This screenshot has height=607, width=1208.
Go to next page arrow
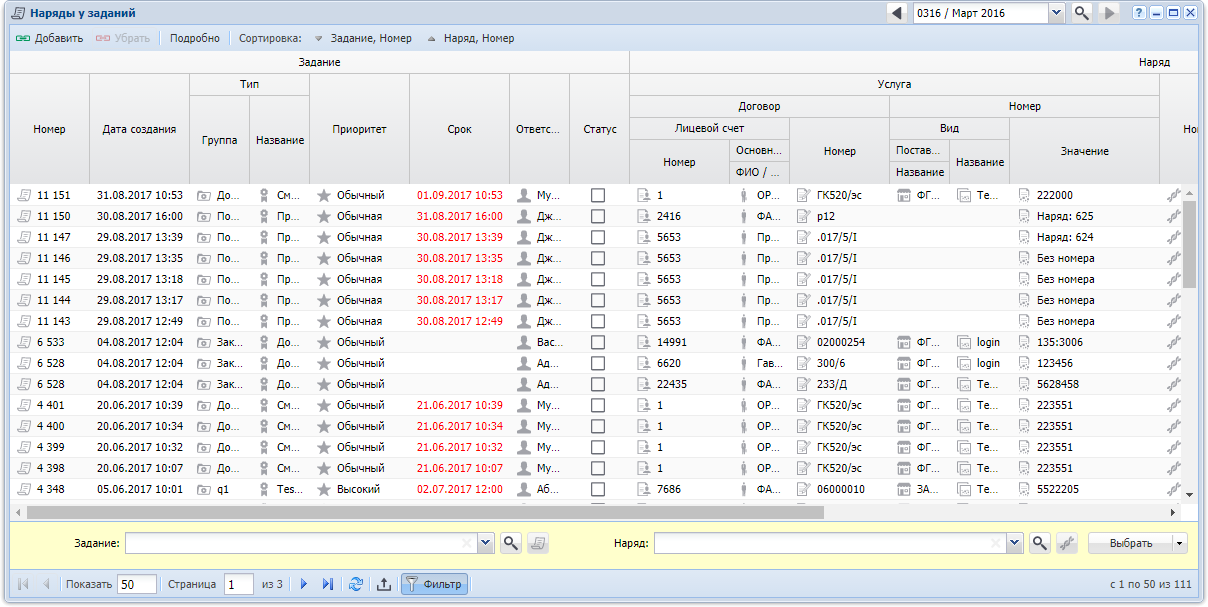tap(304, 584)
